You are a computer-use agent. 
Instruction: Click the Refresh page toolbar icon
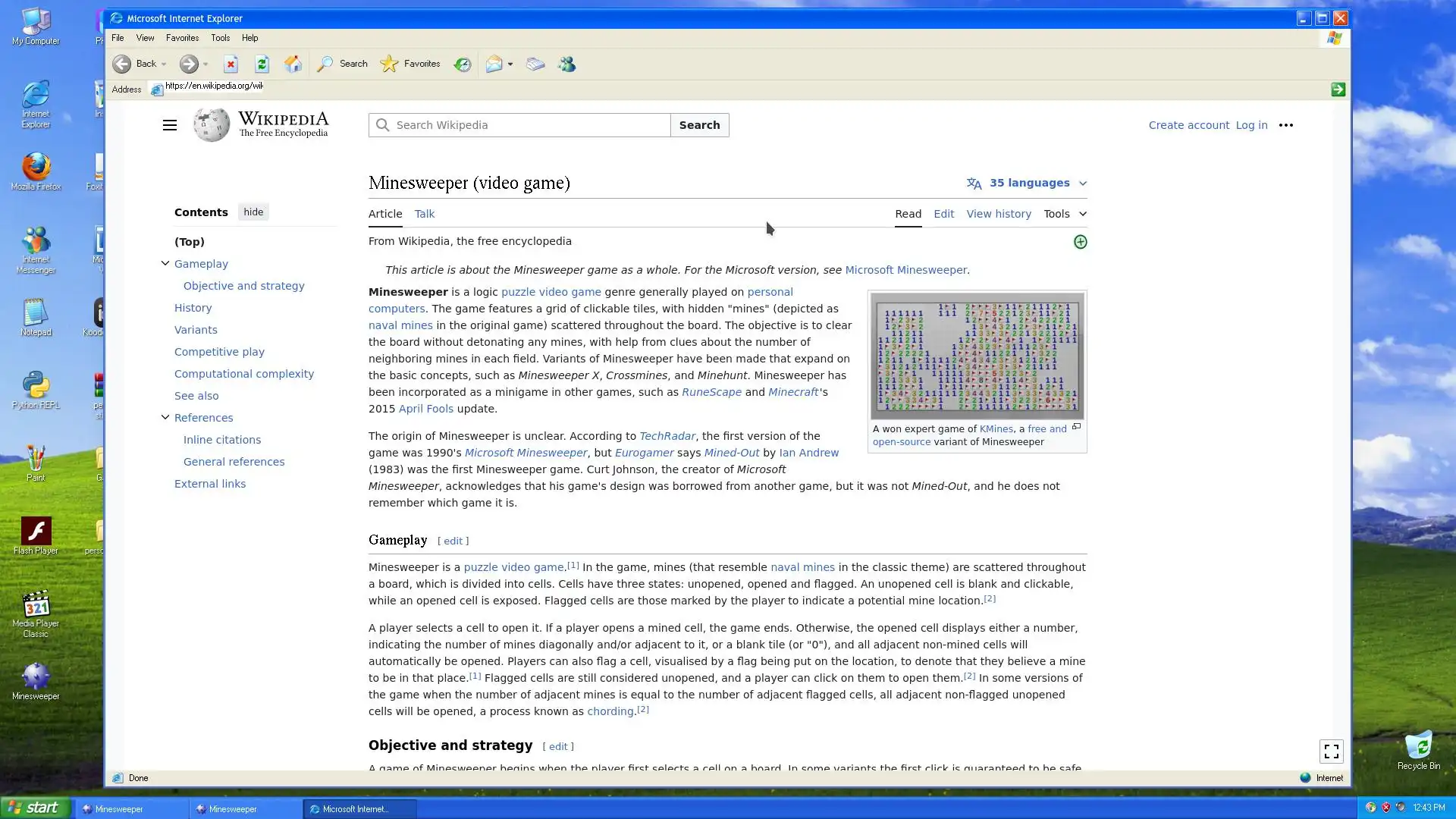[262, 64]
